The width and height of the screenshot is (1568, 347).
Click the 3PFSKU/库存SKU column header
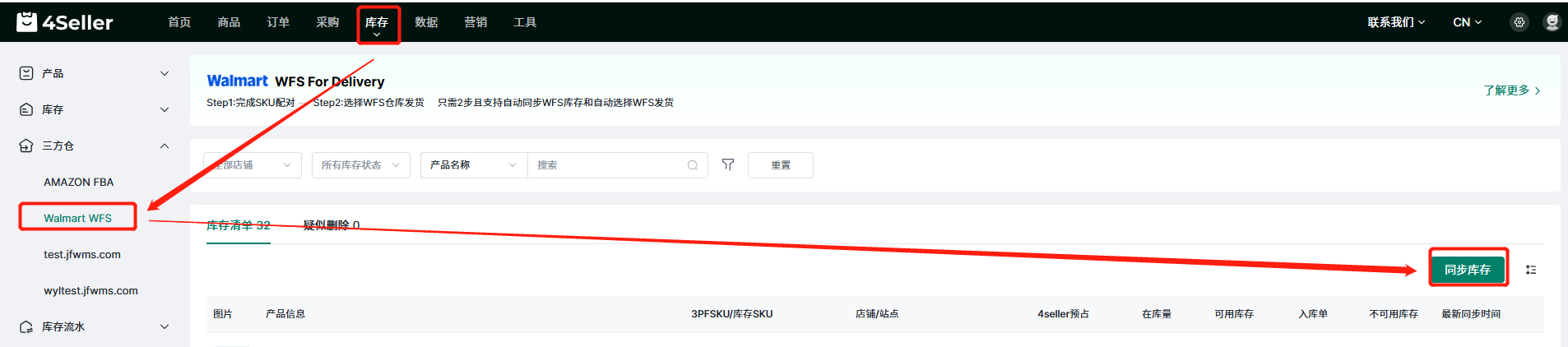(732, 314)
